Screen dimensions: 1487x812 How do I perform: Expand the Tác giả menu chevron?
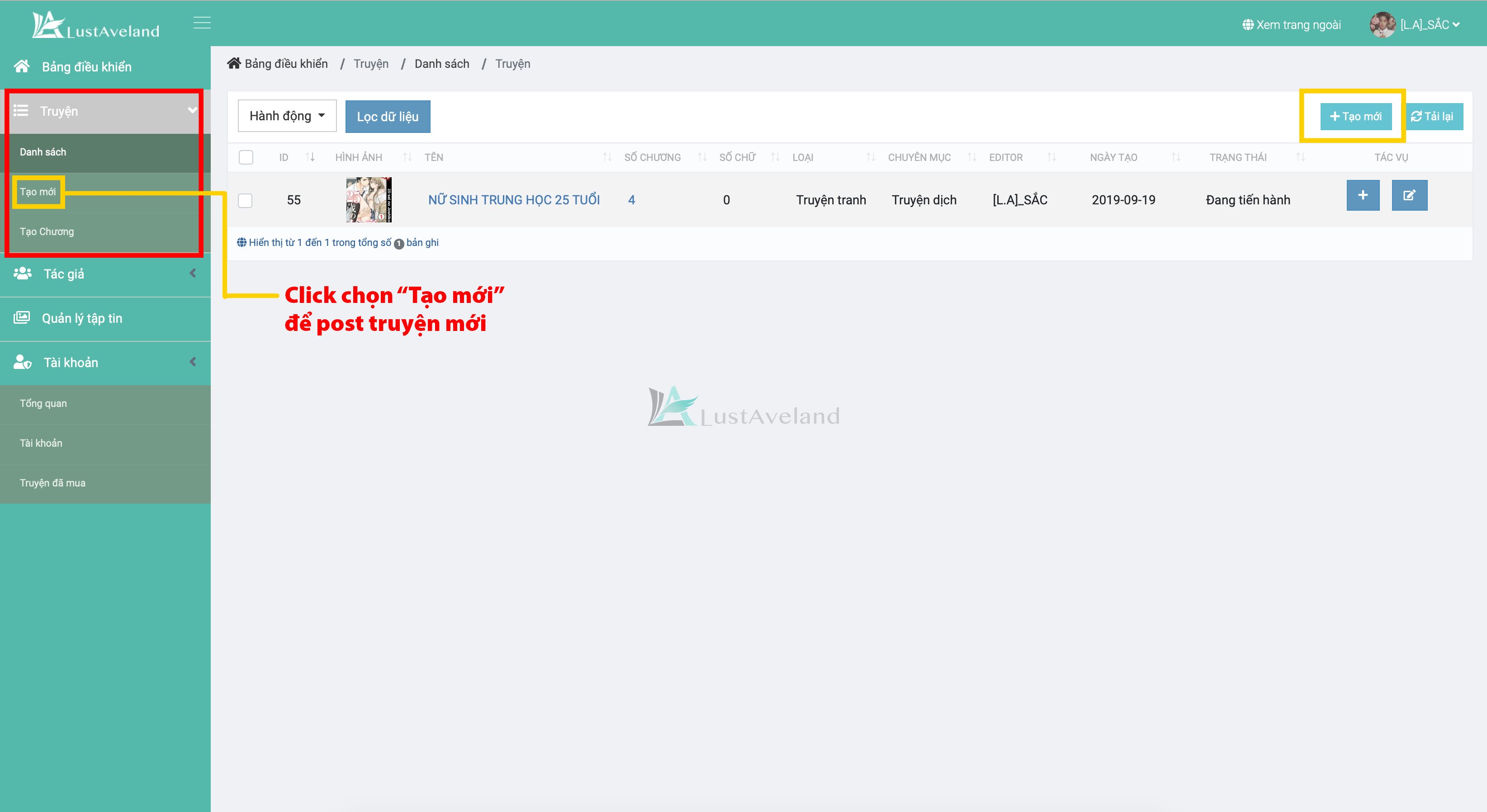(193, 273)
